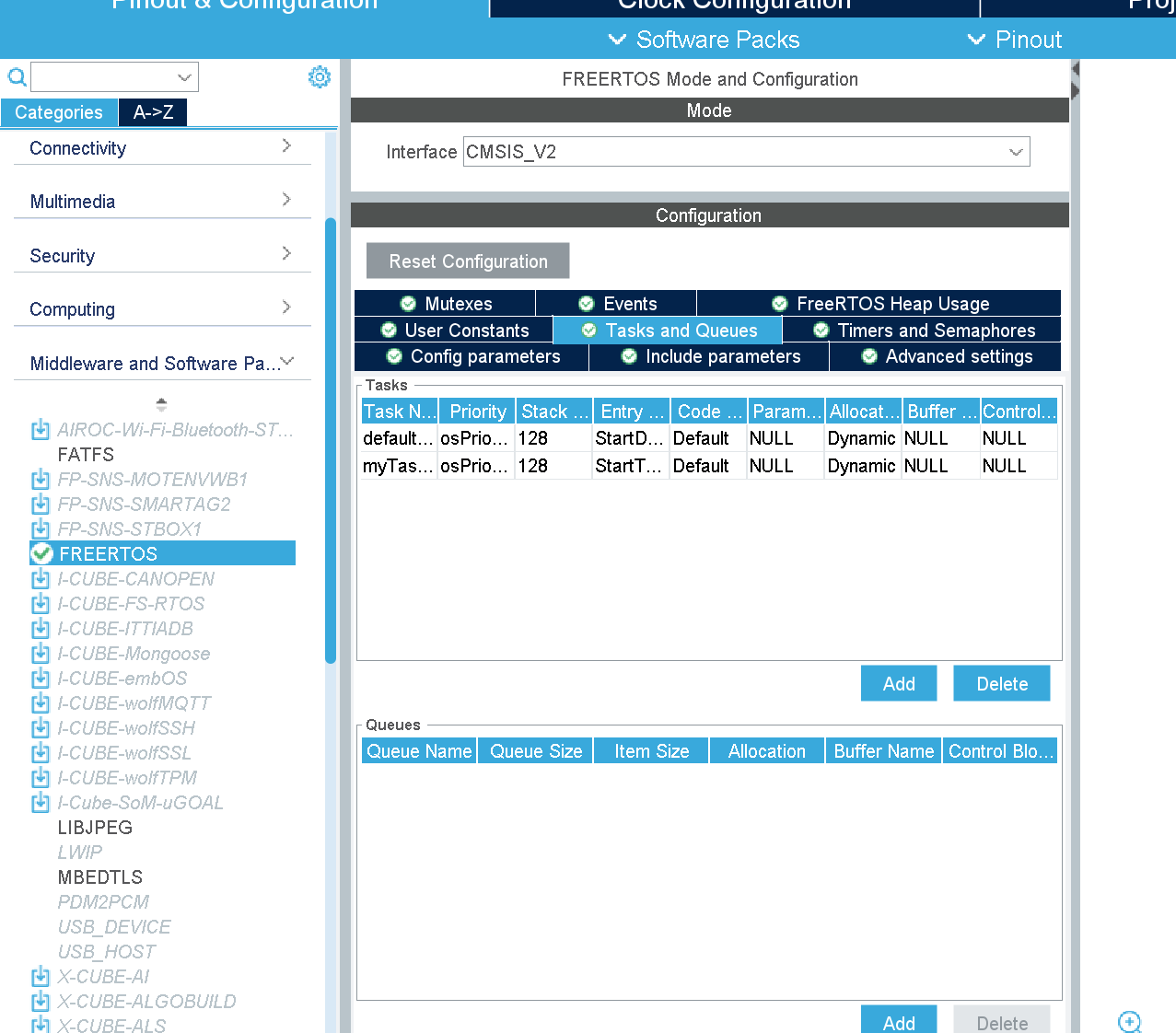Open the Mutexes tab

445,304
